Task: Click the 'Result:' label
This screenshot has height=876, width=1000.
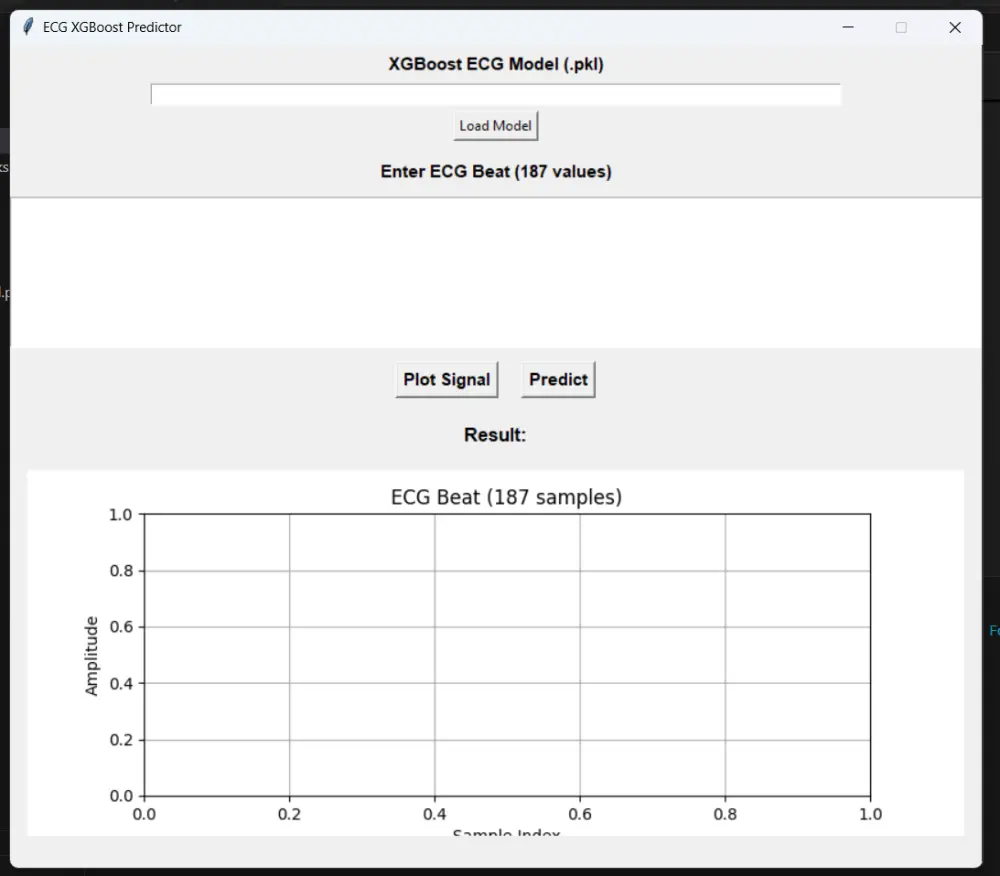Action: click(495, 435)
